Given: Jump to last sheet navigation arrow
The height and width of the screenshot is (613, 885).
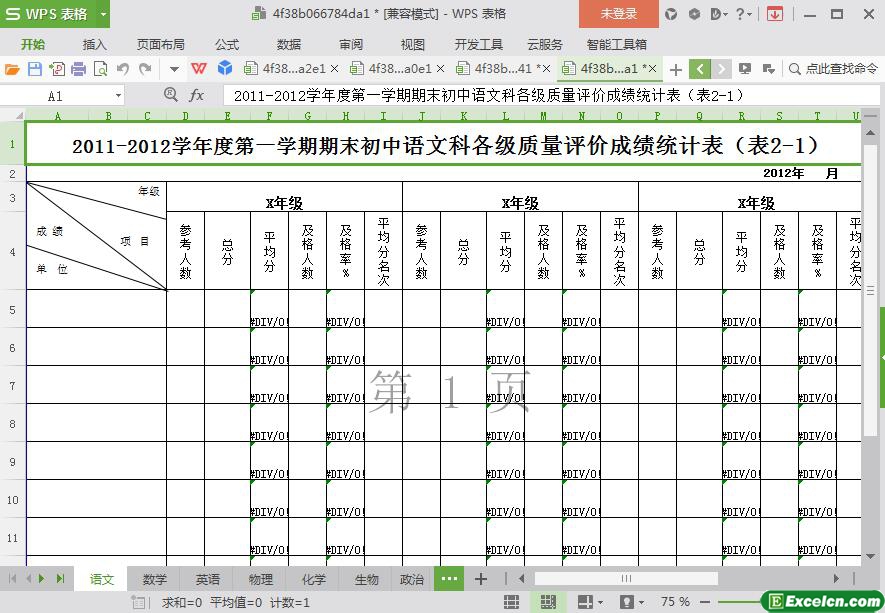Looking at the screenshot, I should (60, 579).
